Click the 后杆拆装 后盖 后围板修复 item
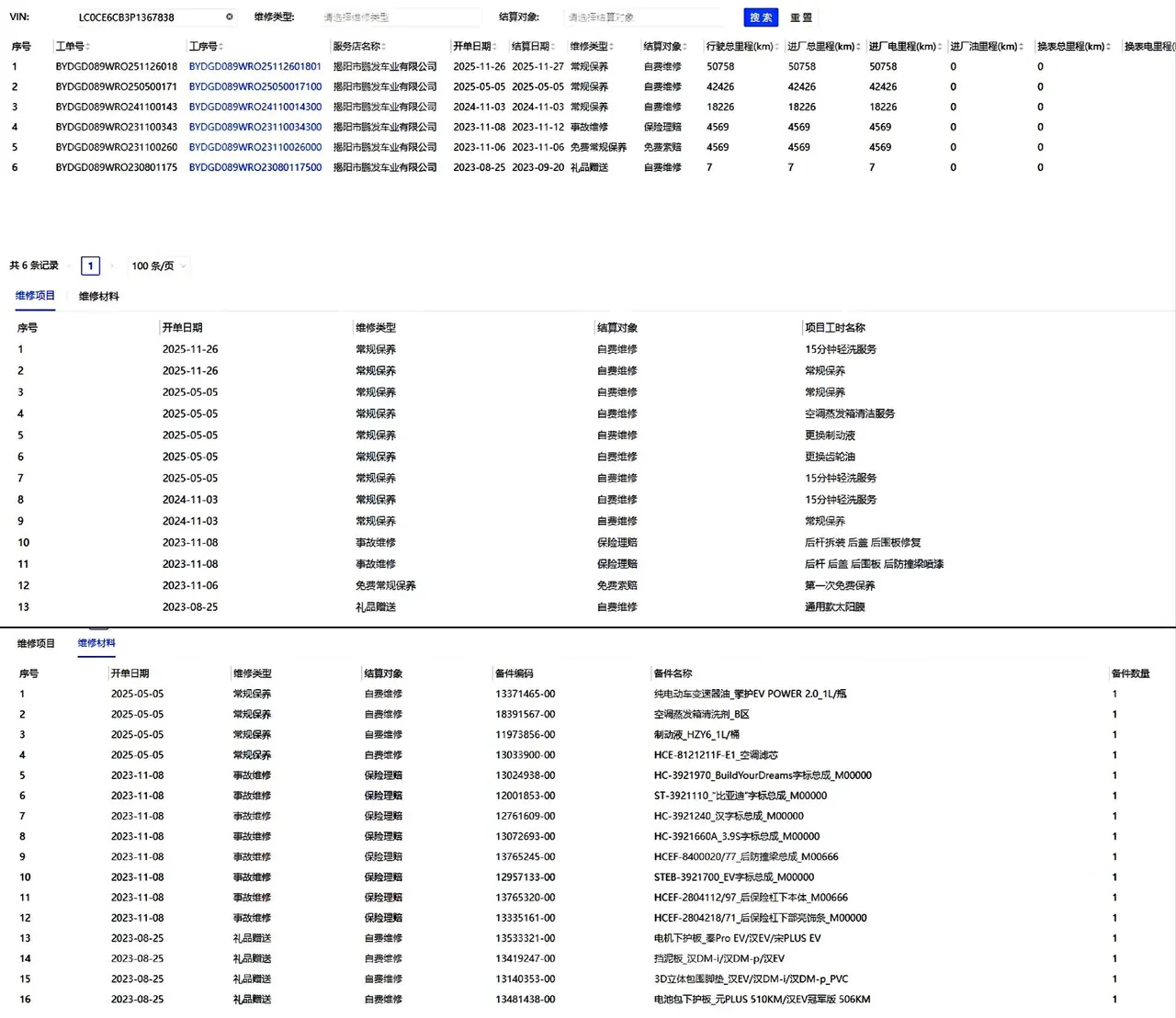This screenshot has height=1018, width=1176. (x=863, y=543)
